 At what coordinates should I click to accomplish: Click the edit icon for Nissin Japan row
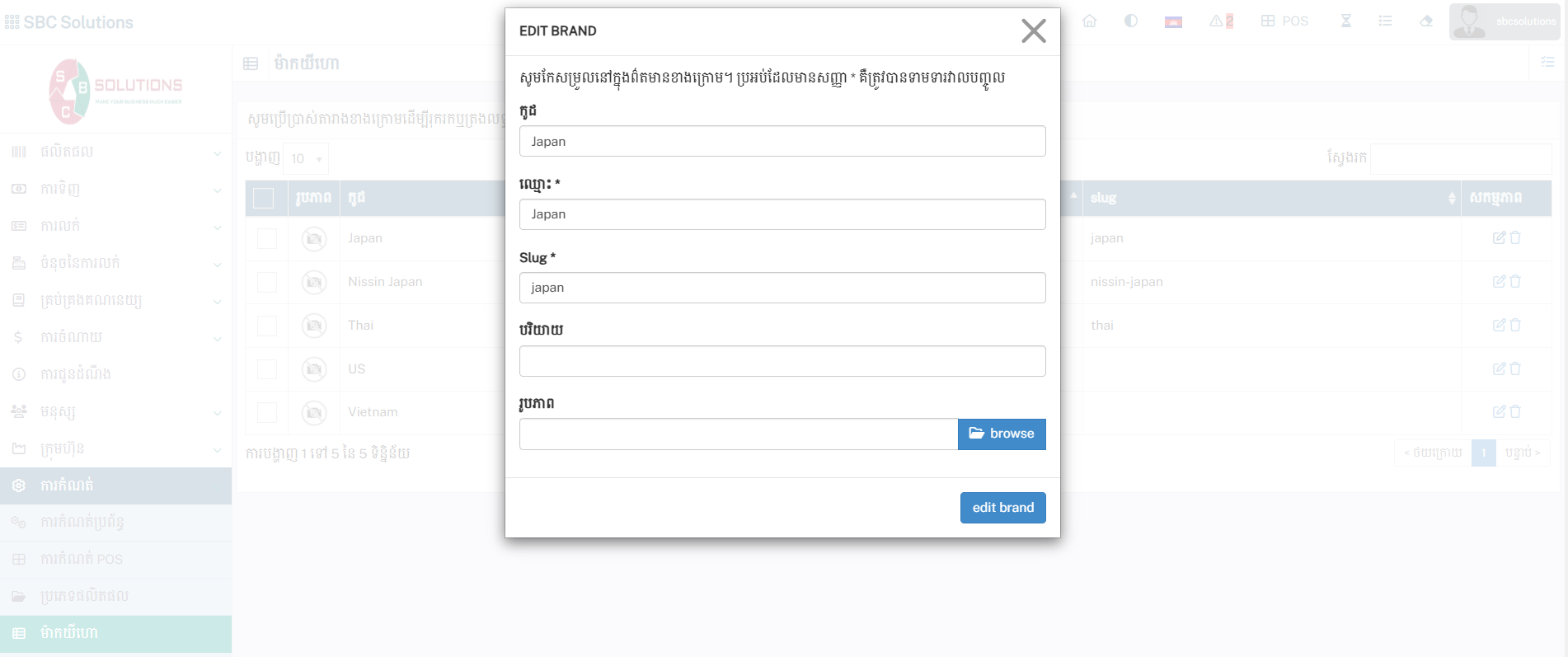click(x=1499, y=282)
